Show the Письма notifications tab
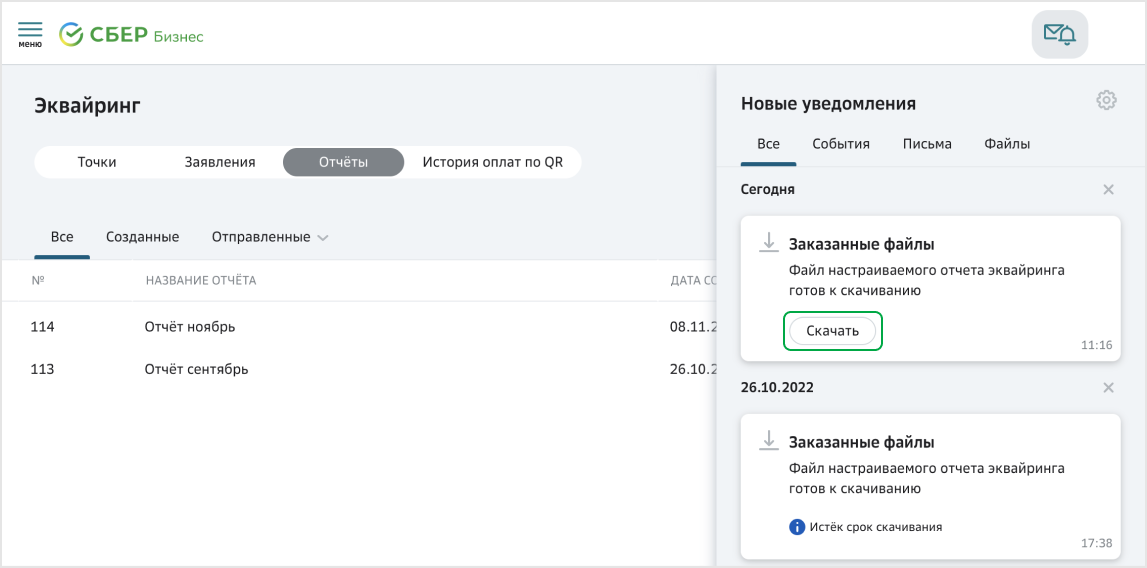 click(926, 144)
